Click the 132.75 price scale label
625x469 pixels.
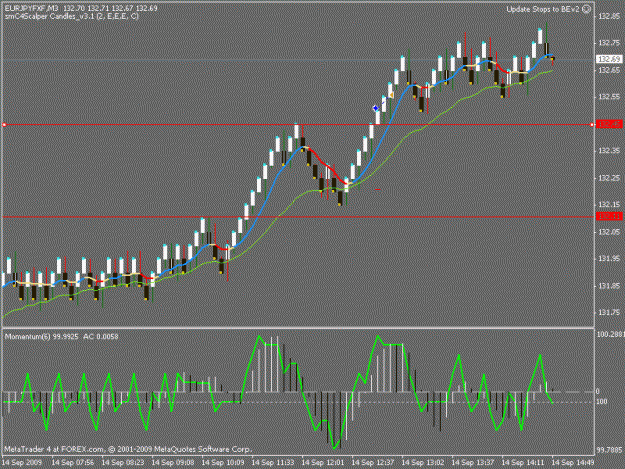click(x=609, y=43)
